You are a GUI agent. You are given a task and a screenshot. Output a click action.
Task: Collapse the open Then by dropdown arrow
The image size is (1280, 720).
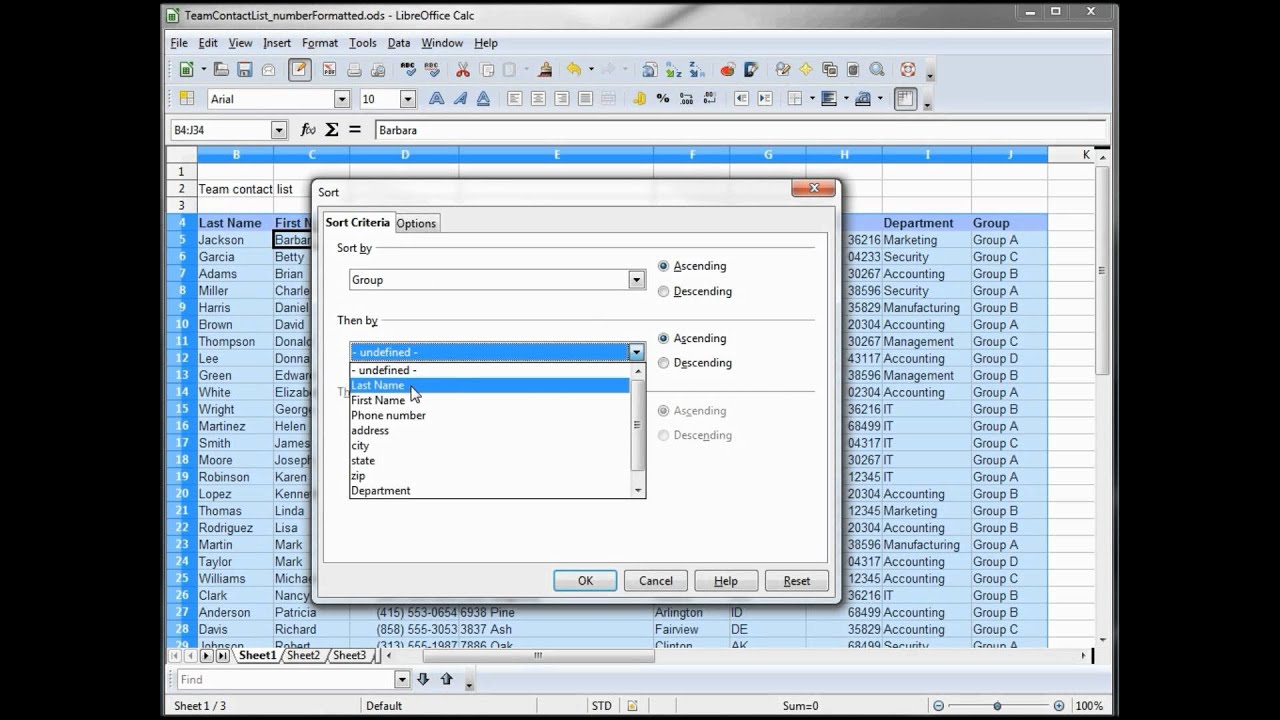[x=636, y=352]
